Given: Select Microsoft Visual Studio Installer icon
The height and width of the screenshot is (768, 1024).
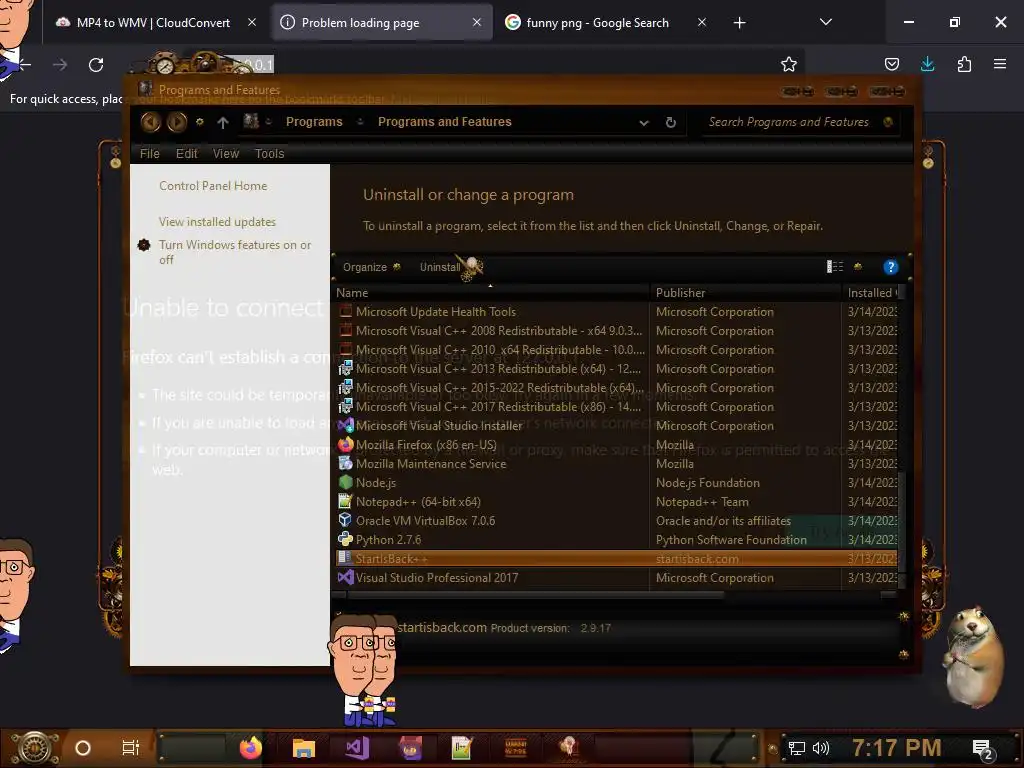Looking at the screenshot, I should (x=345, y=426).
